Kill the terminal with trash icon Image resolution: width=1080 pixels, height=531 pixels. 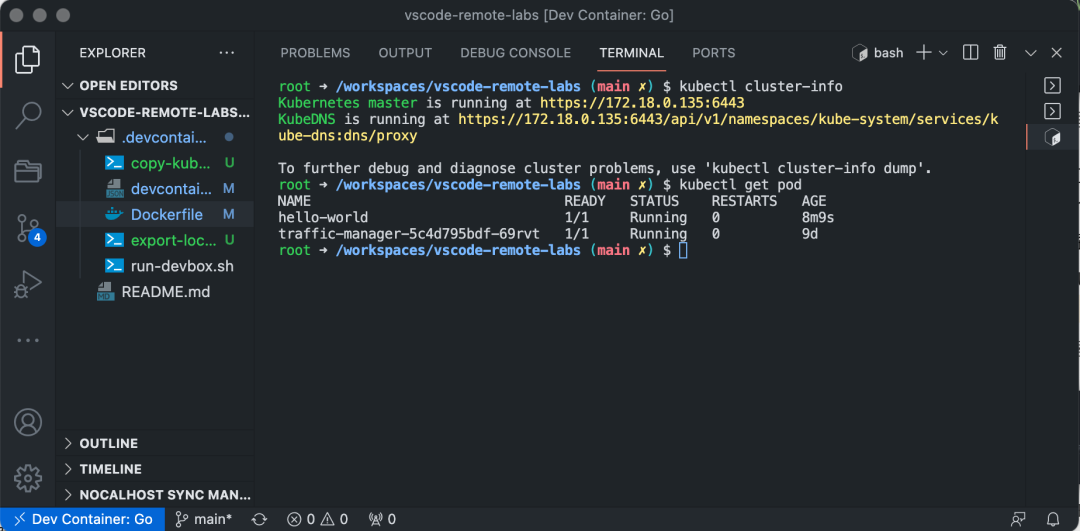point(1000,53)
